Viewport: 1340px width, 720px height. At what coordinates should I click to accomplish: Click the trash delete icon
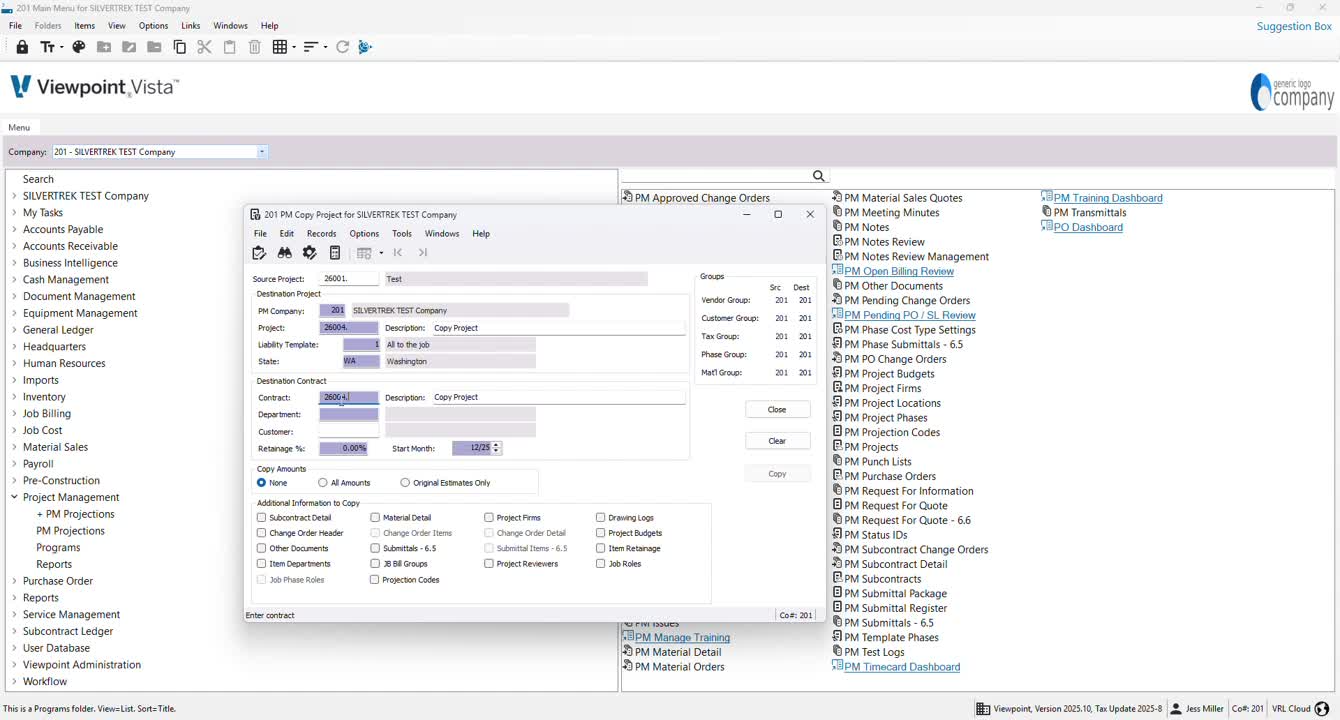254,47
